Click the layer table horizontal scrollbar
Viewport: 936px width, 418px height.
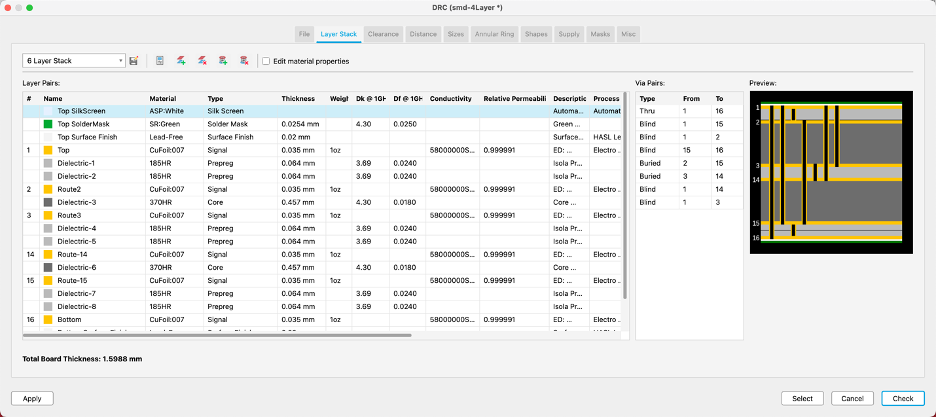(217, 336)
